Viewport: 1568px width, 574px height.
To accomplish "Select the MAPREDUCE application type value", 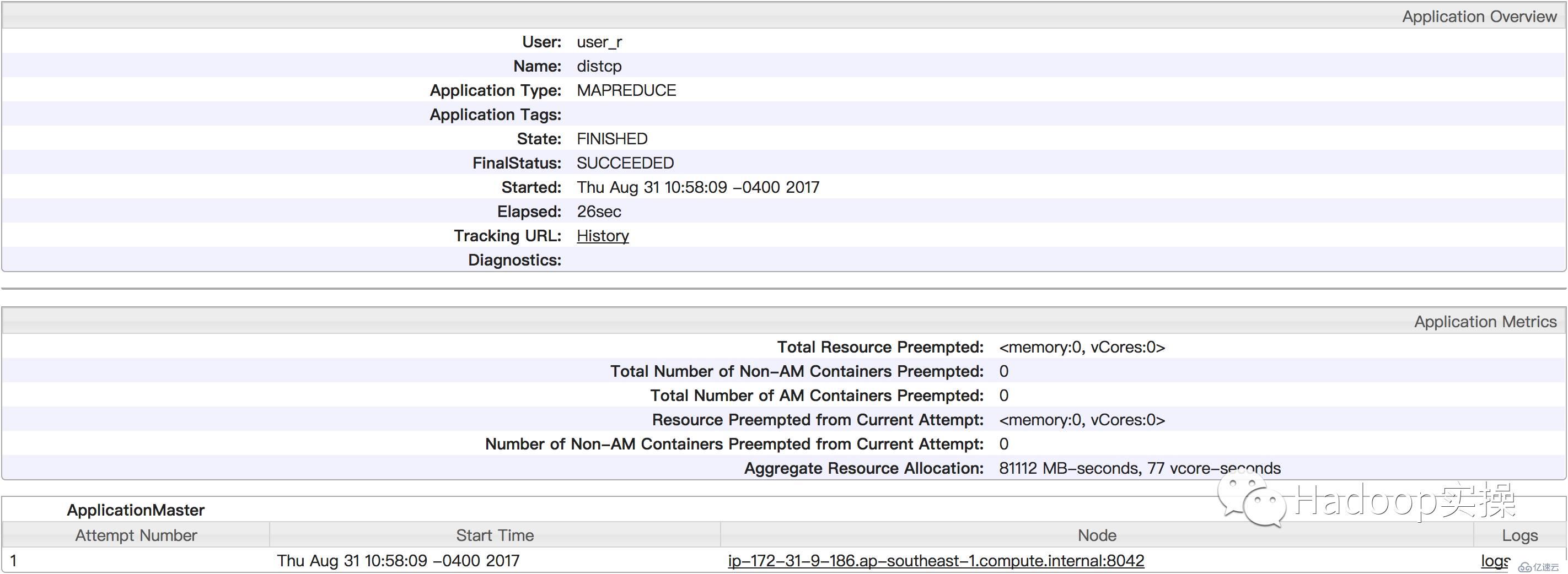I will tap(626, 90).
